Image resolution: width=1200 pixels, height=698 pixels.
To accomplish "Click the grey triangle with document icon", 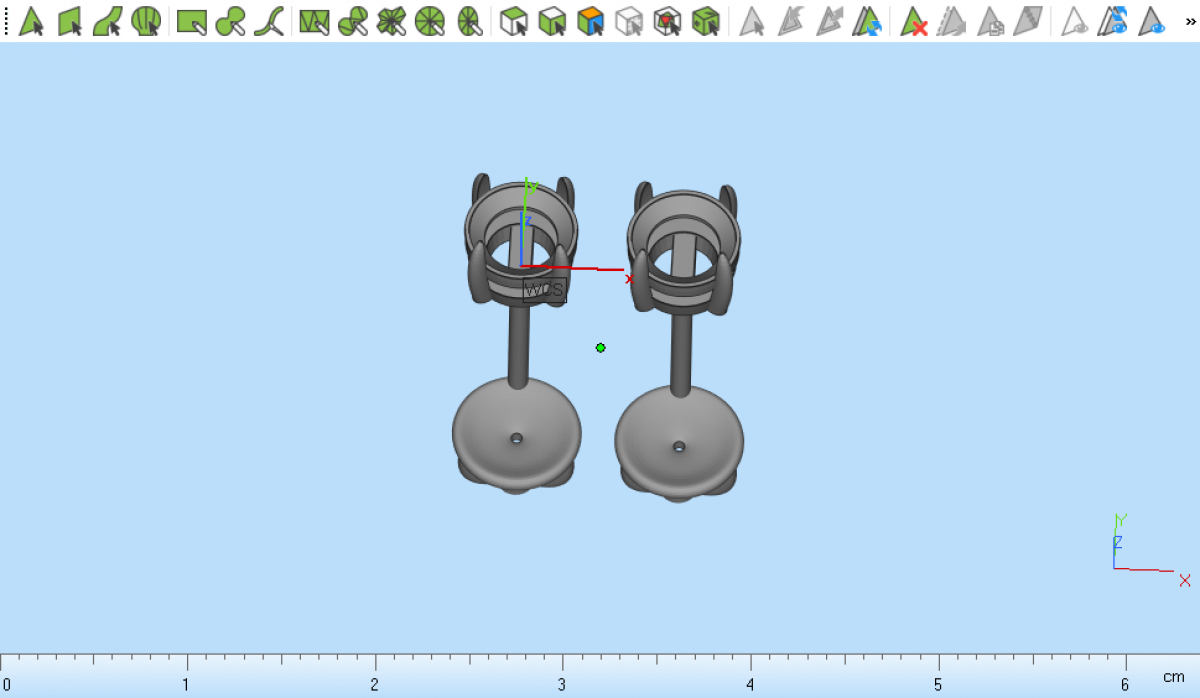I will [989, 21].
